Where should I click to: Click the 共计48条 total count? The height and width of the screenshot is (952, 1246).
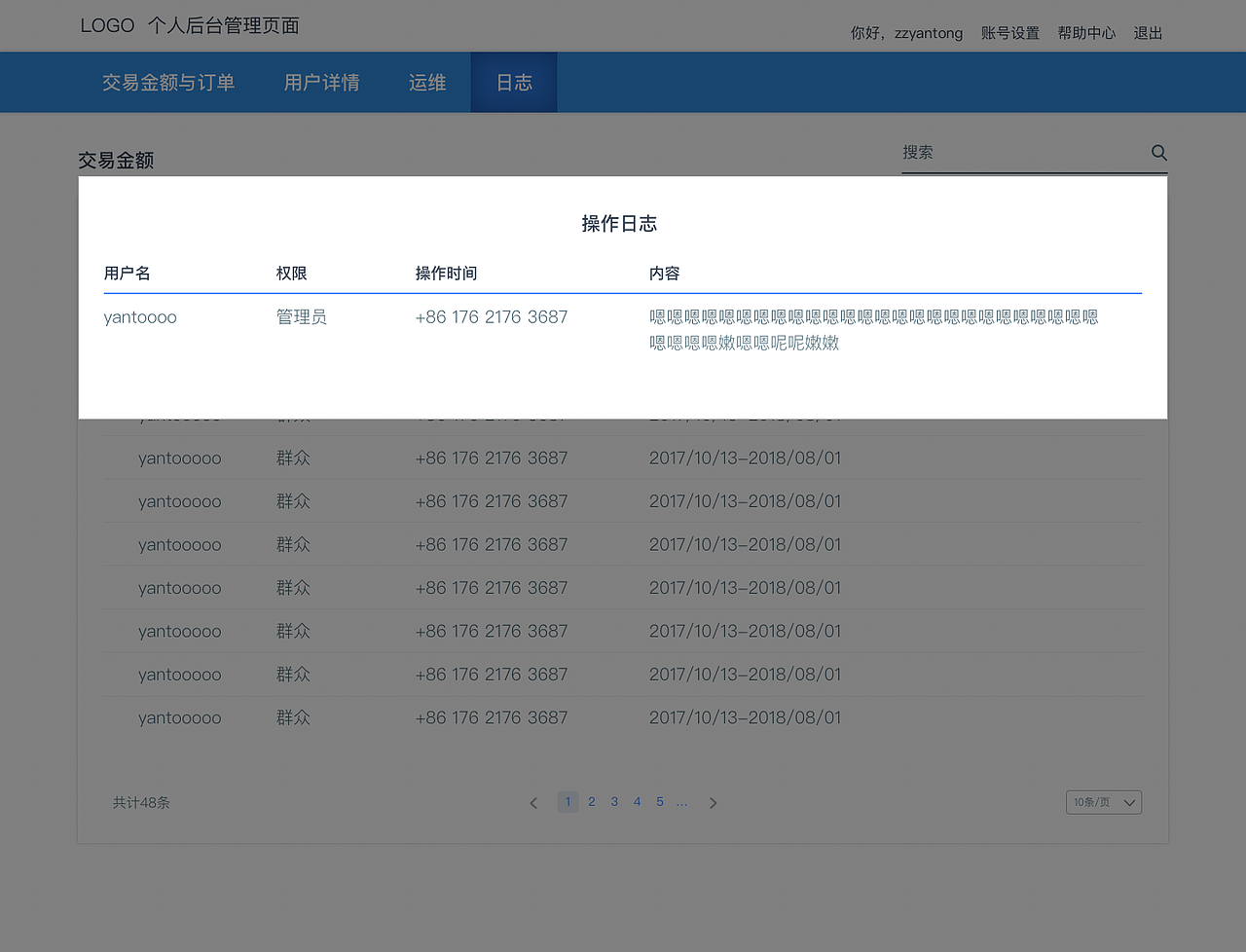(x=141, y=803)
